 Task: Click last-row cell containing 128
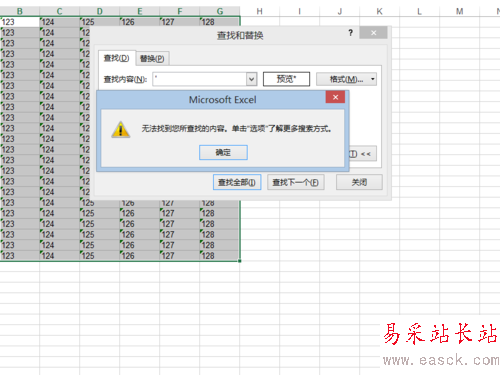[219, 256]
